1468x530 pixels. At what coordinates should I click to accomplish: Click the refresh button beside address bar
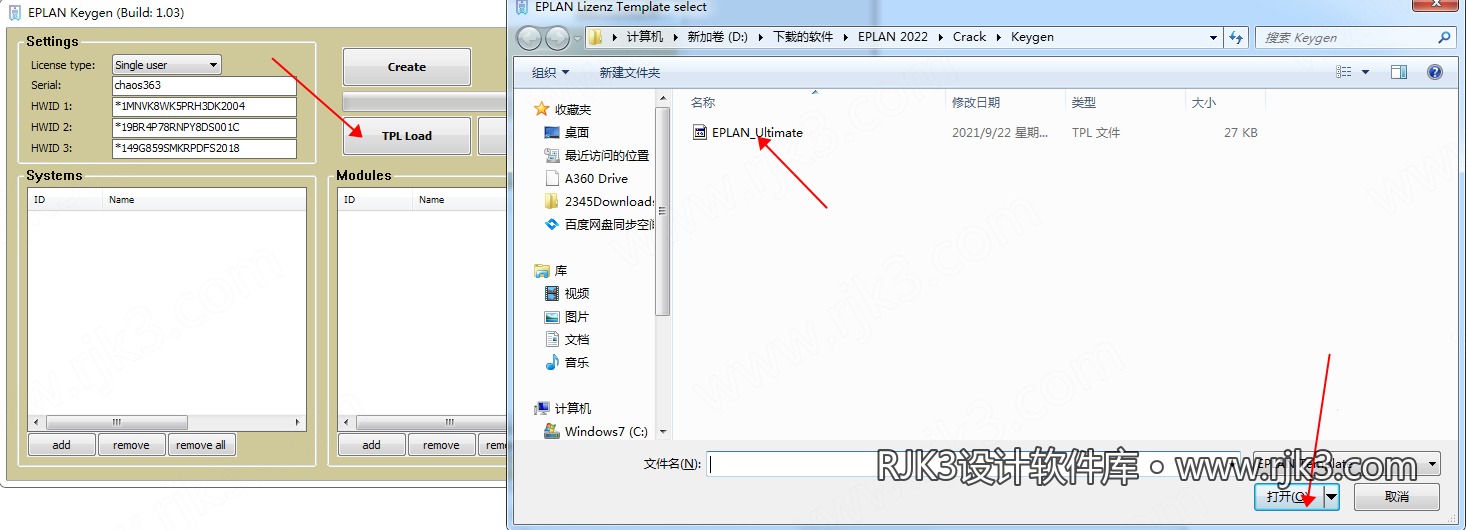click(x=1236, y=37)
